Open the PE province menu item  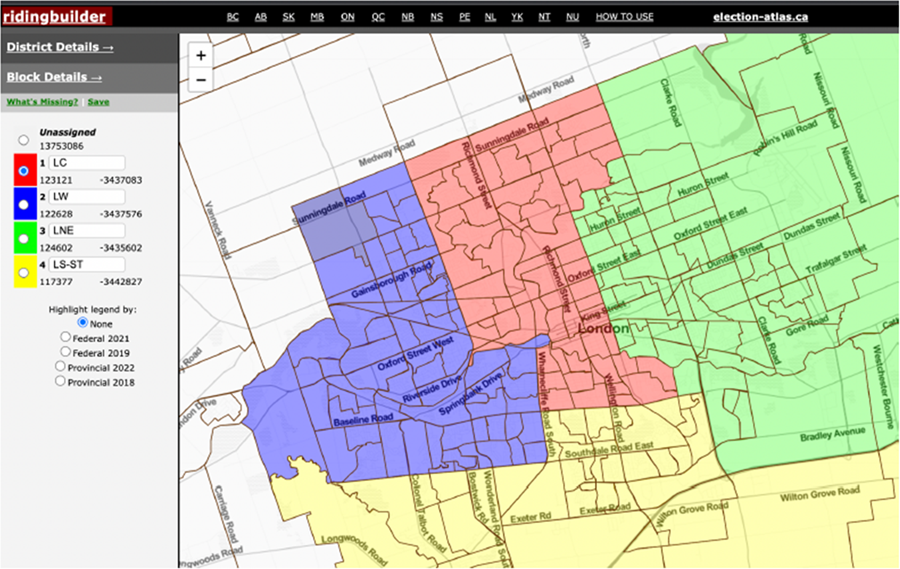click(x=465, y=17)
